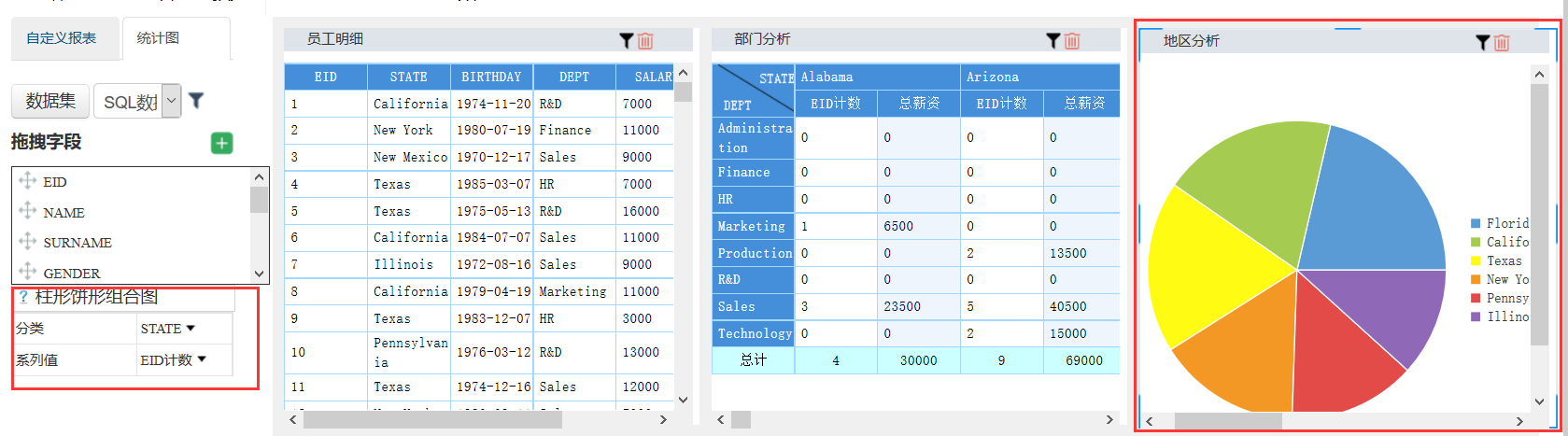Click the filter icon next to SQL dropdown
The width and height of the screenshot is (1568, 436).
click(x=196, y=100)
